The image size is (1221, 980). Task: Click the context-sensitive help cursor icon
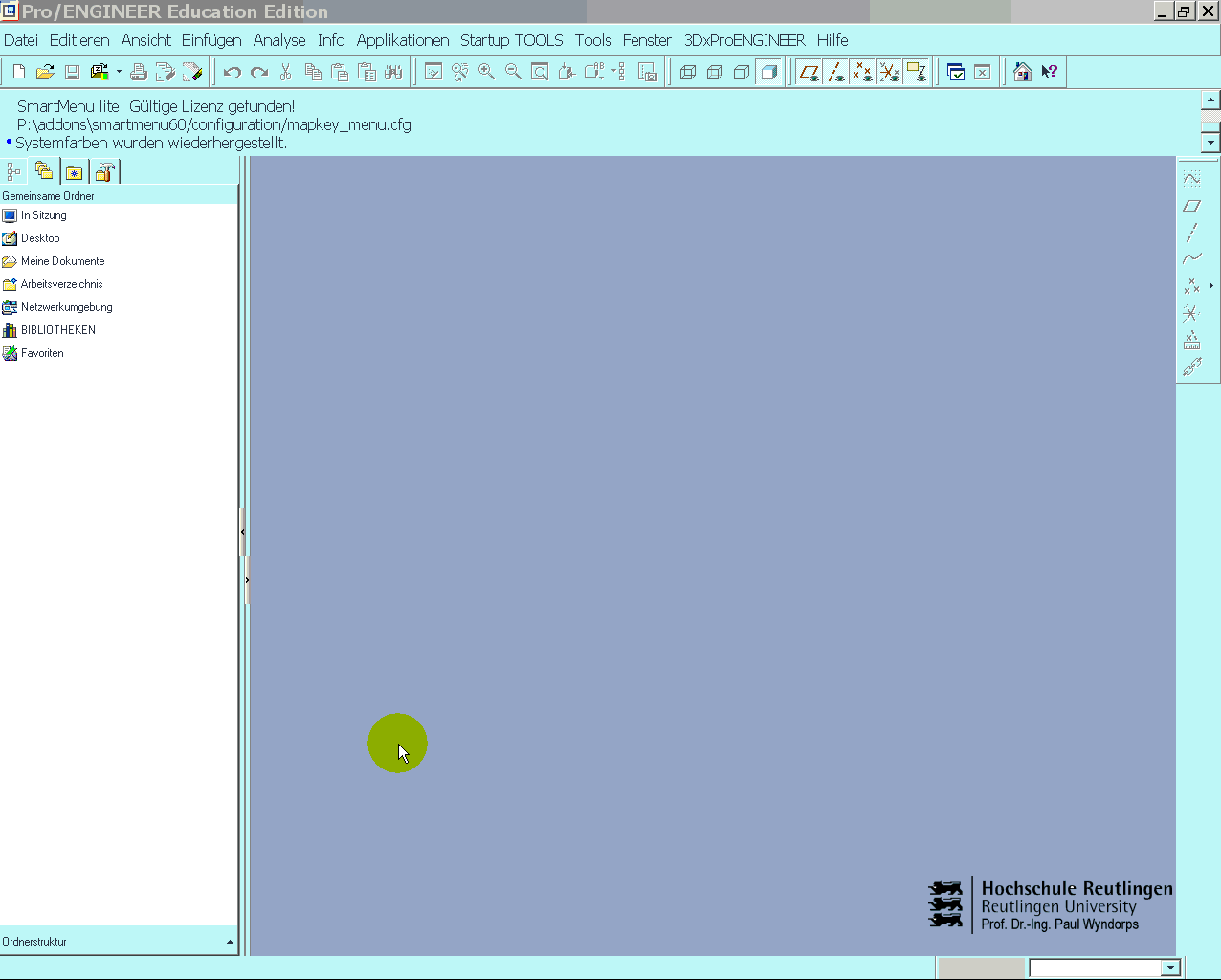[x=1050, y=72]
